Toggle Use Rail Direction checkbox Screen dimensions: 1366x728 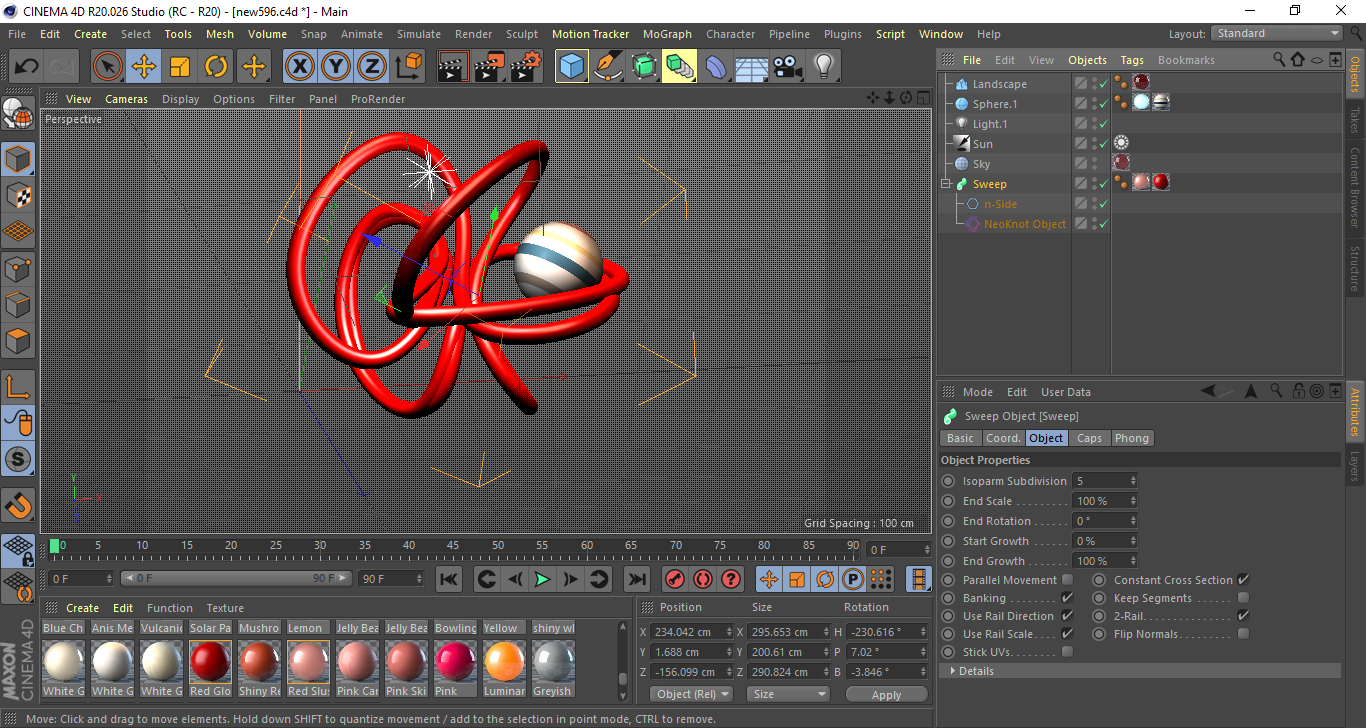click(x=1067, y=616)
